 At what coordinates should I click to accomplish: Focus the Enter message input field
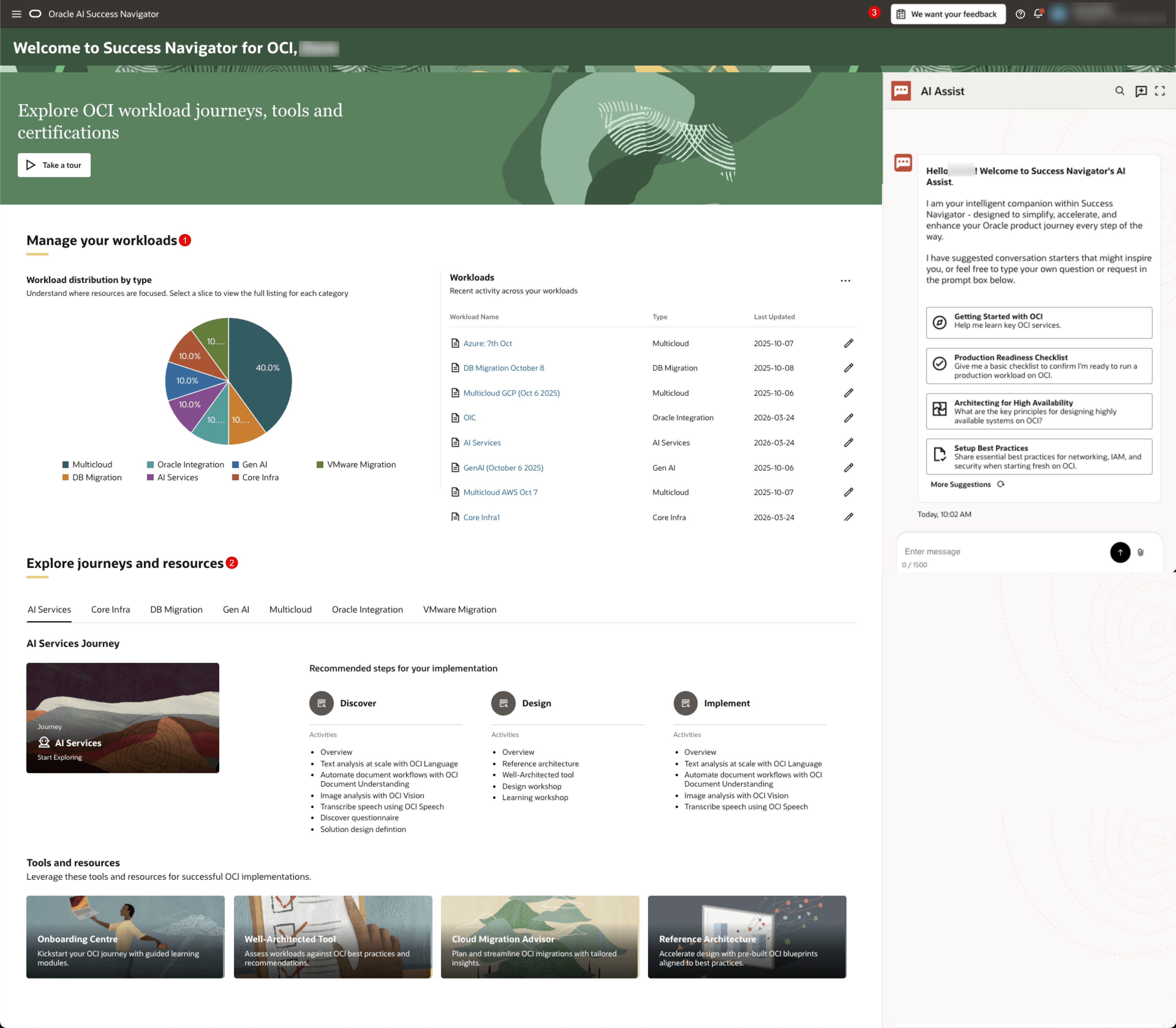click(1003, 551)
